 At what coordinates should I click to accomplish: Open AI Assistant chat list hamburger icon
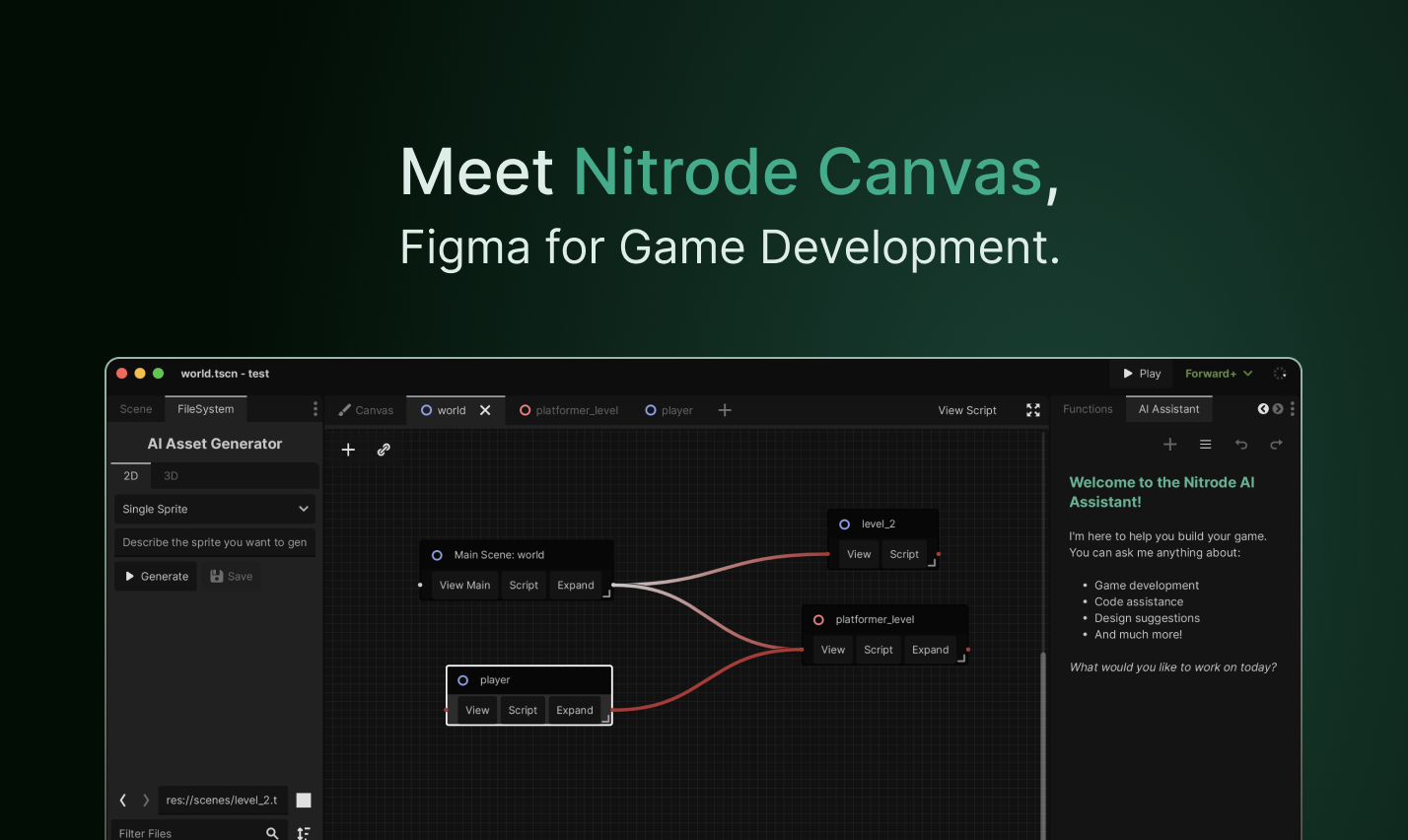1206,445
